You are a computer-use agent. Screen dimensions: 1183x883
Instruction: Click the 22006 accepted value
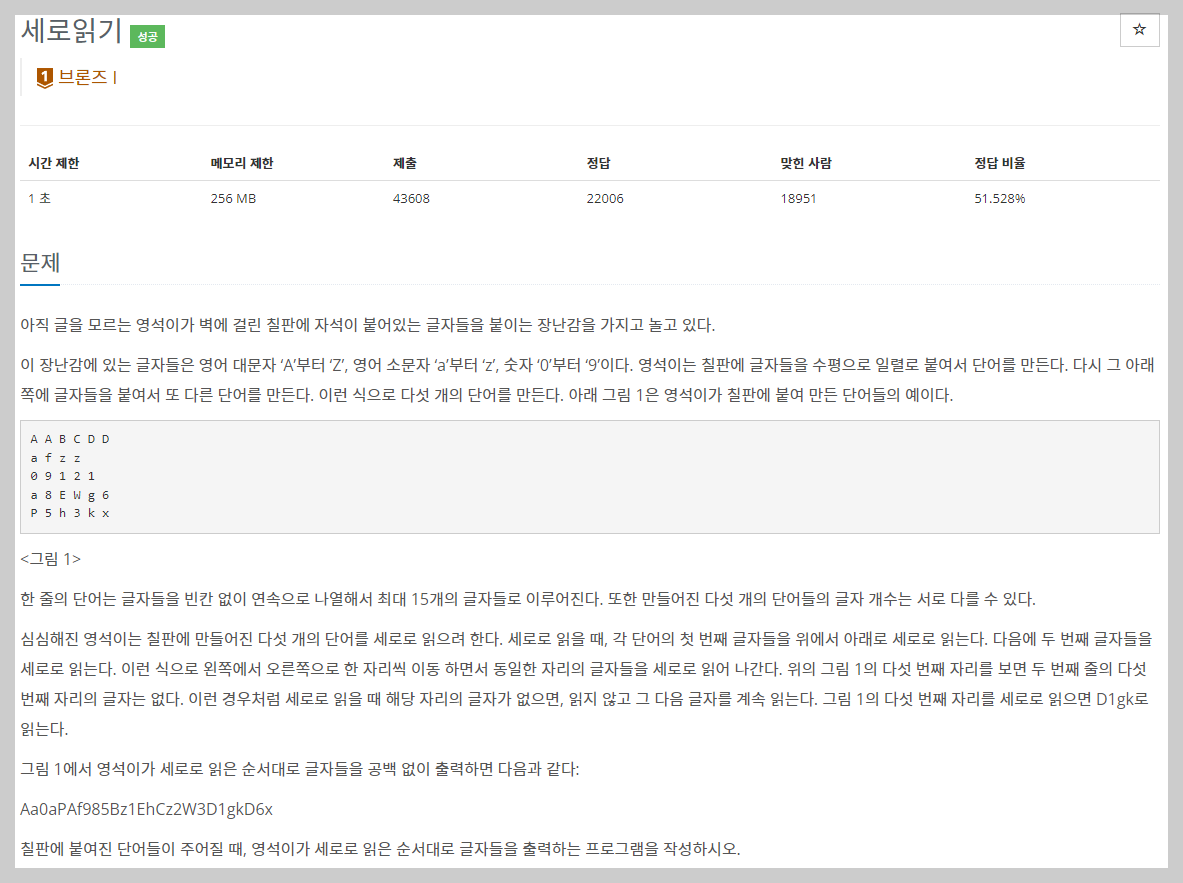605,198
